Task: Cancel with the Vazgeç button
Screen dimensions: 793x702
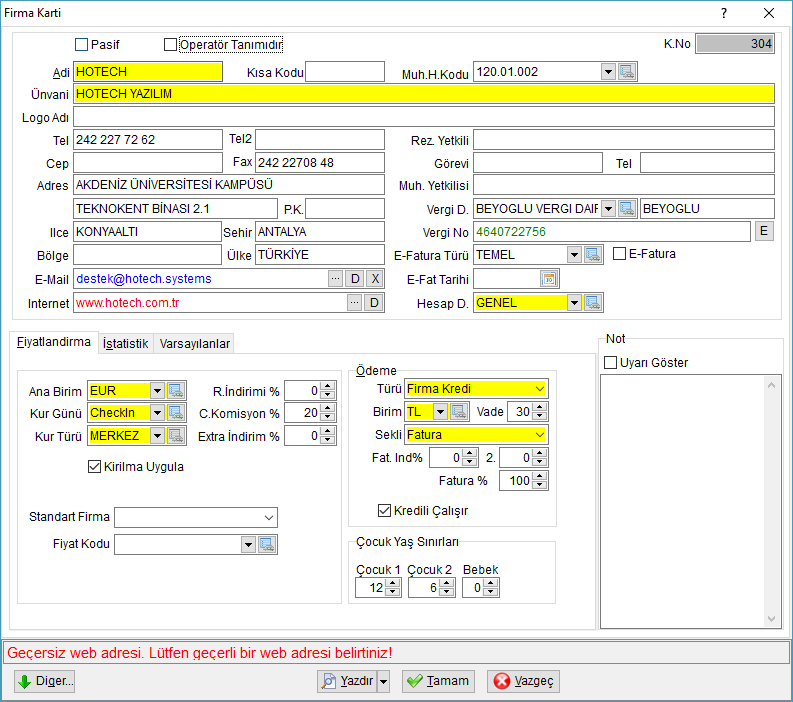Action: point(523,681)
